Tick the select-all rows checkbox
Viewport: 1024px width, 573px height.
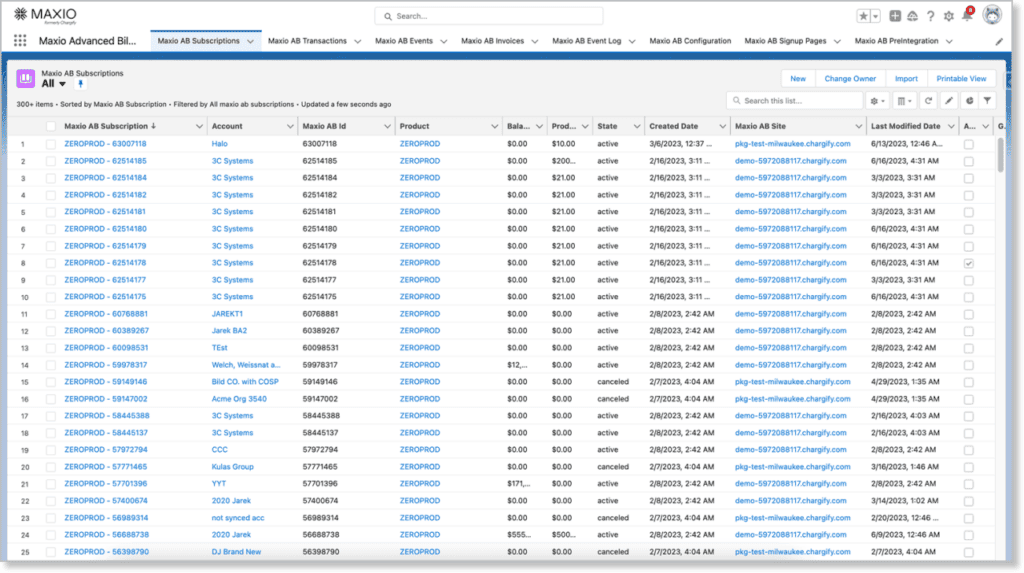tap(50, 126)
